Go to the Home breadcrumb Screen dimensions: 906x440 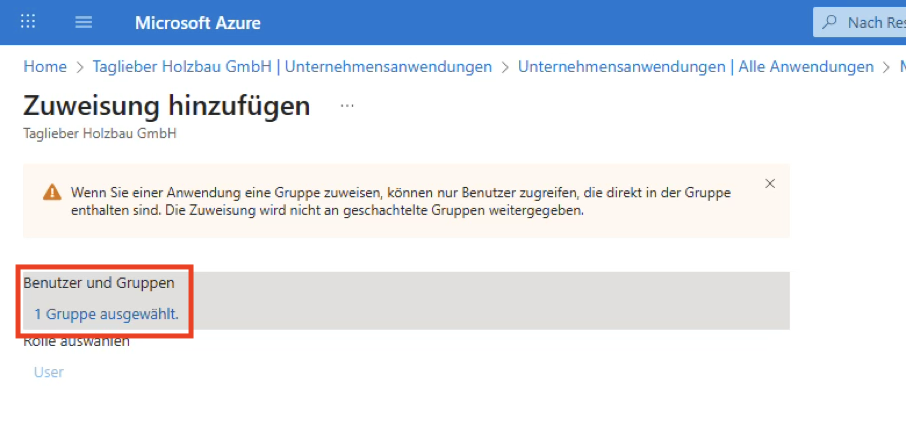(45, 67)
